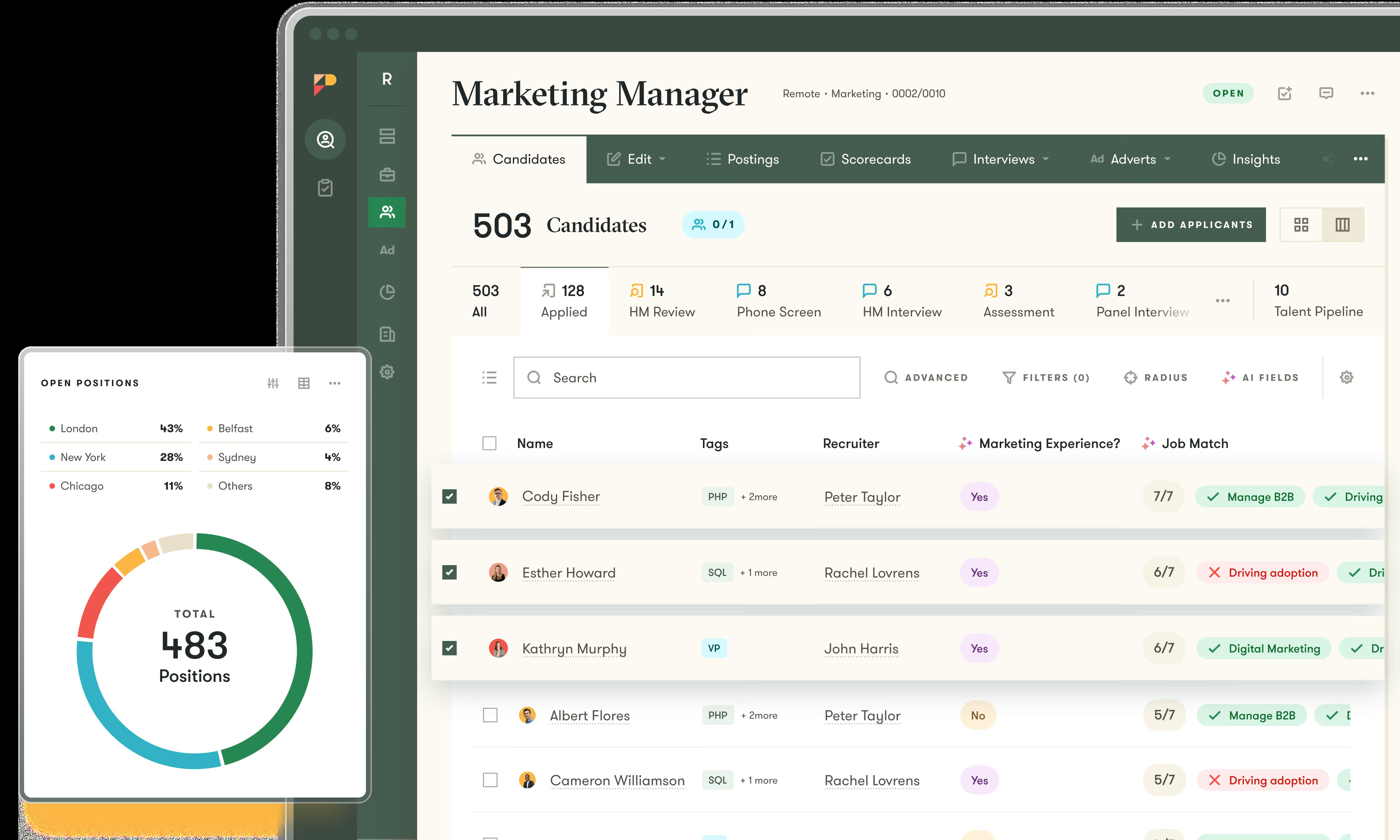The image size is (1400, 840).
Task: Click the comments icon beside OPEN badge
Action: pos(1326,93)
